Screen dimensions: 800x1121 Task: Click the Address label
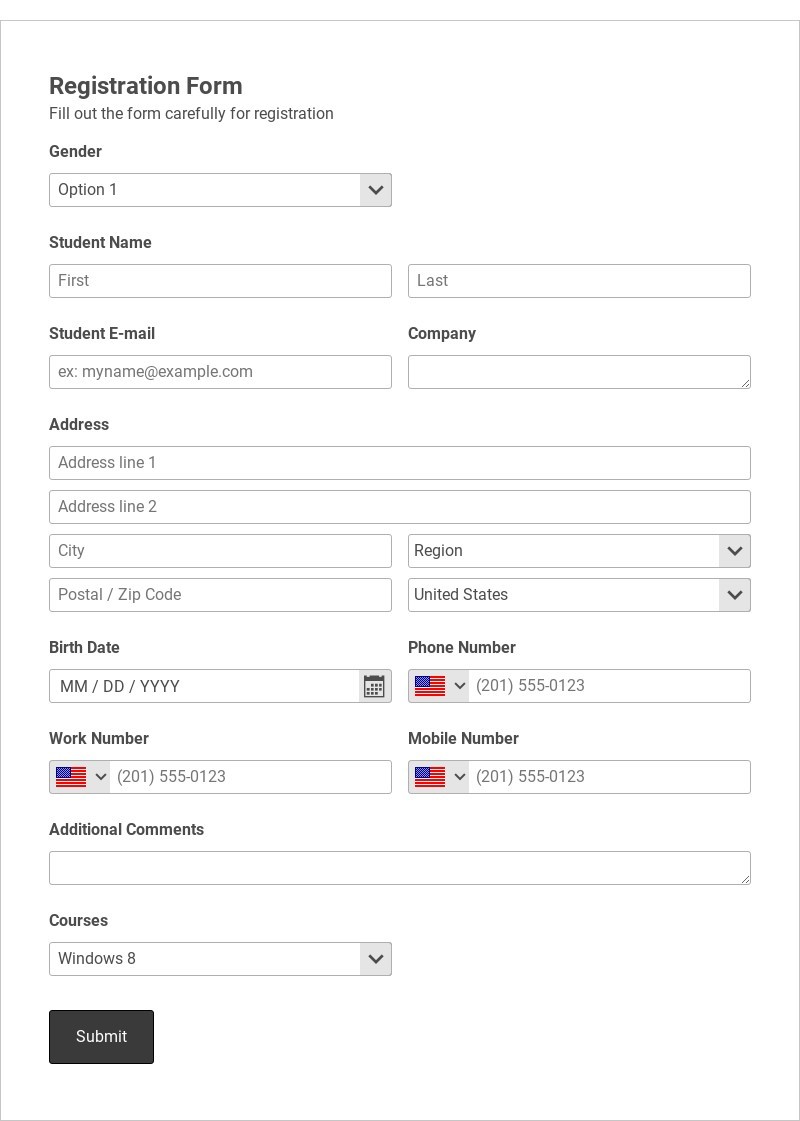(79, 425)
